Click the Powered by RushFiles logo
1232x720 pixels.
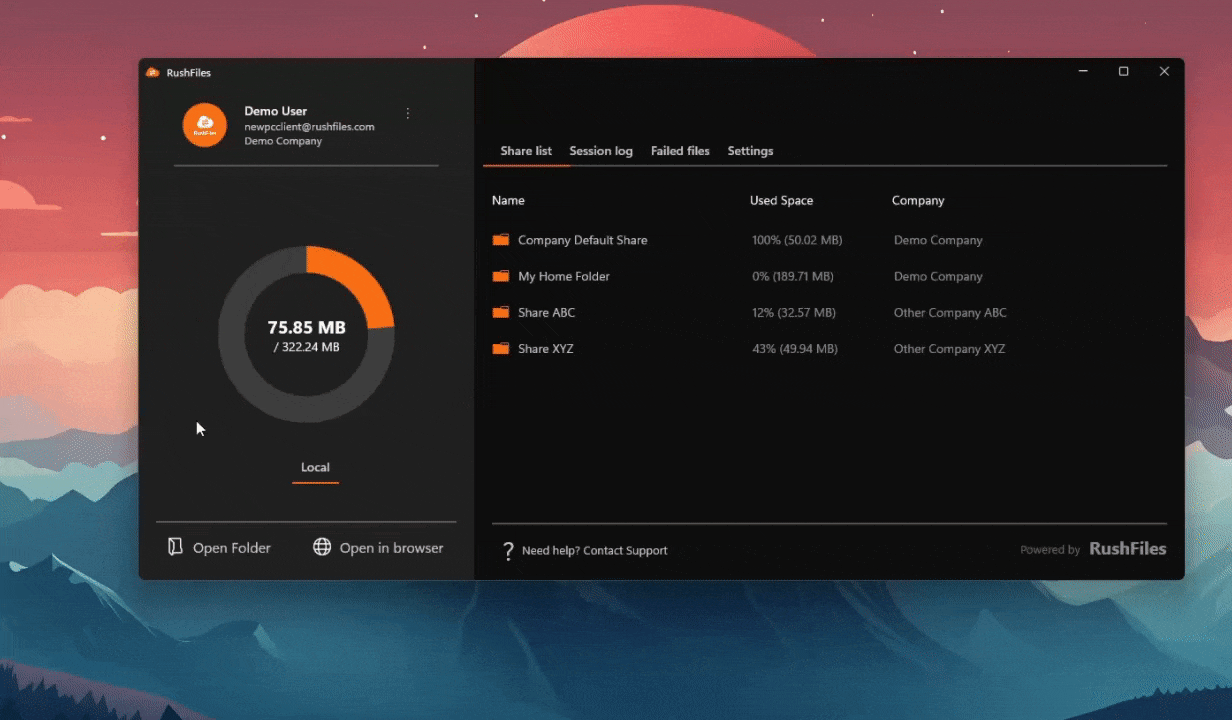(1093, 549)
